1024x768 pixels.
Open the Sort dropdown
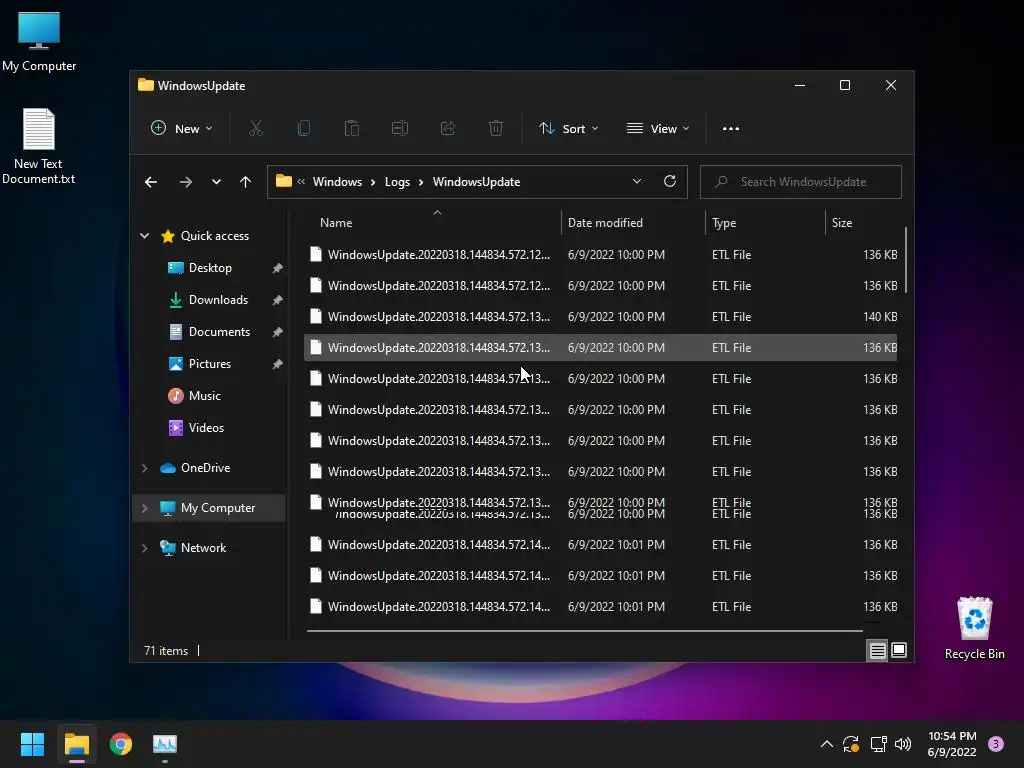click(568, 129)
